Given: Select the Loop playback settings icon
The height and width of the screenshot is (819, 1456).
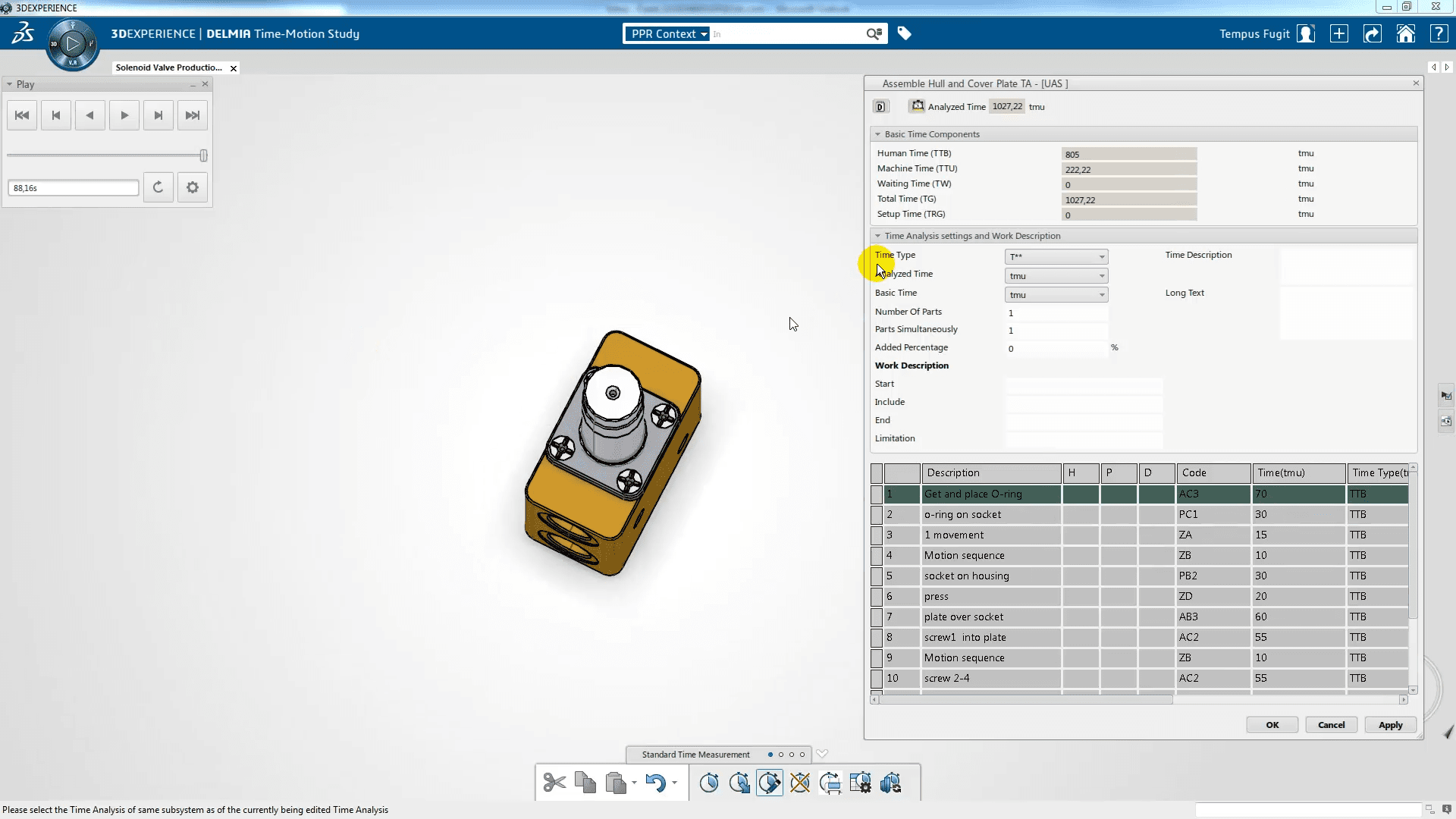Looking at the screenshot, I should [x=157, y=188].
